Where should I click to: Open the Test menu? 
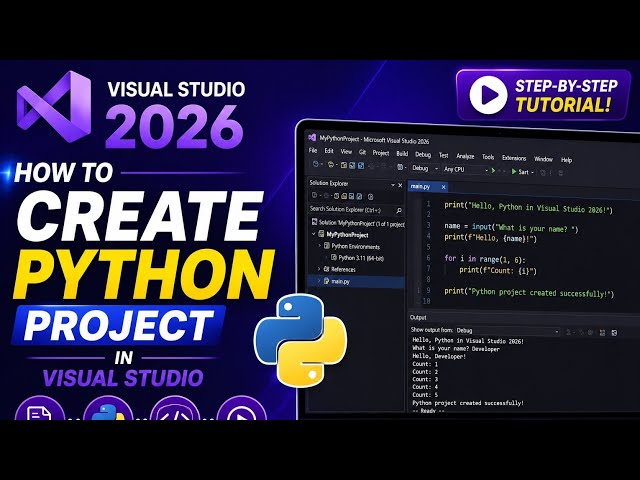(444, 155)
